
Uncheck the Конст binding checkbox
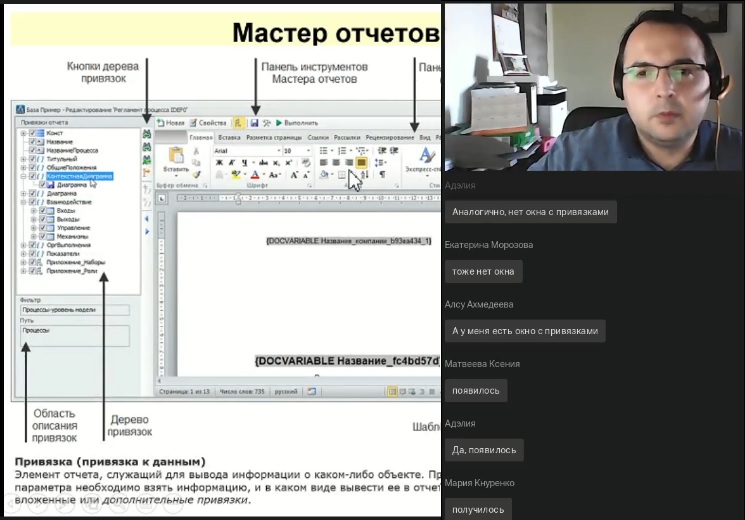[32, 133]
